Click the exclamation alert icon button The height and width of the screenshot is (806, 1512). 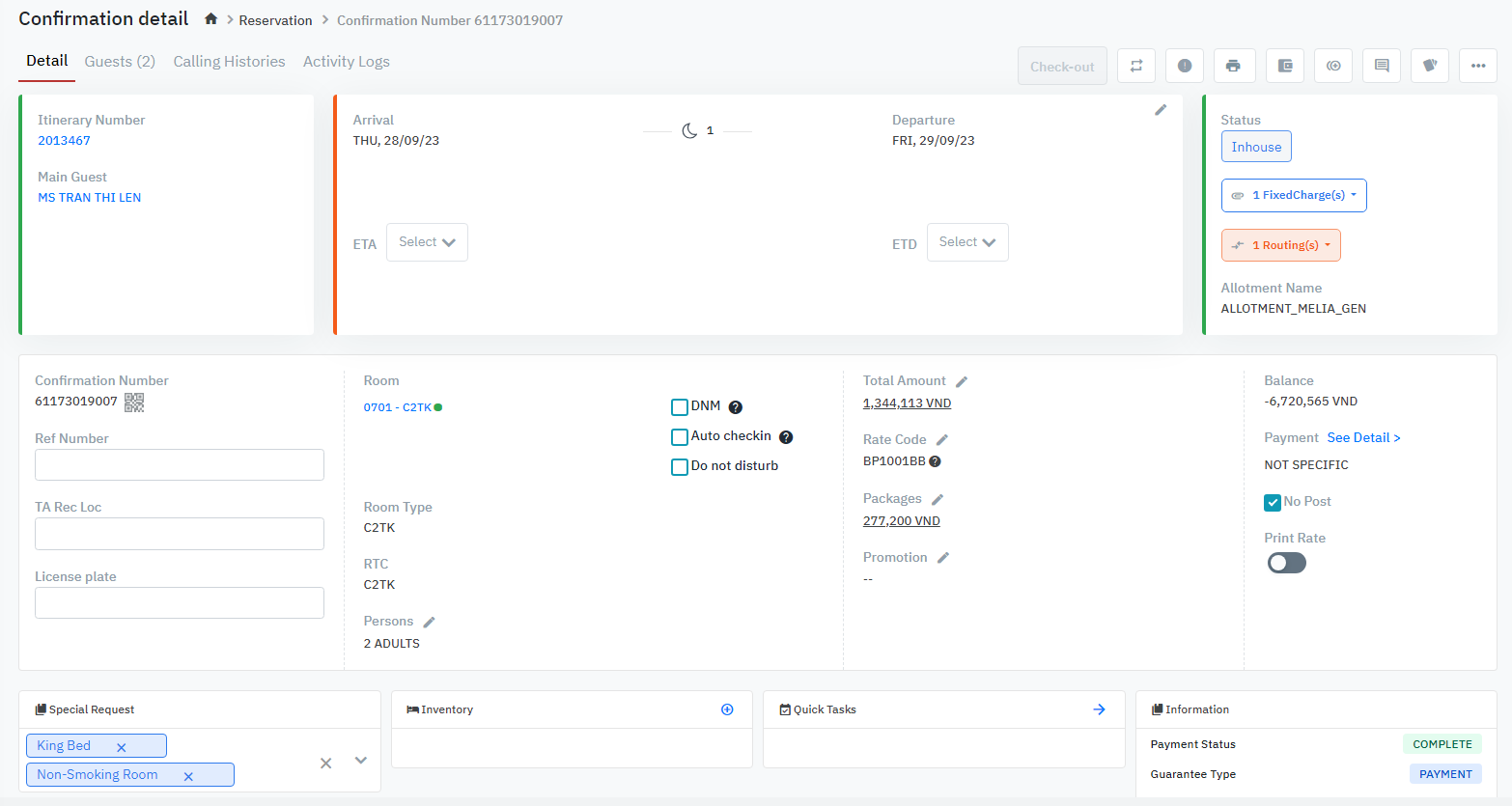(x=1184, y=66)
